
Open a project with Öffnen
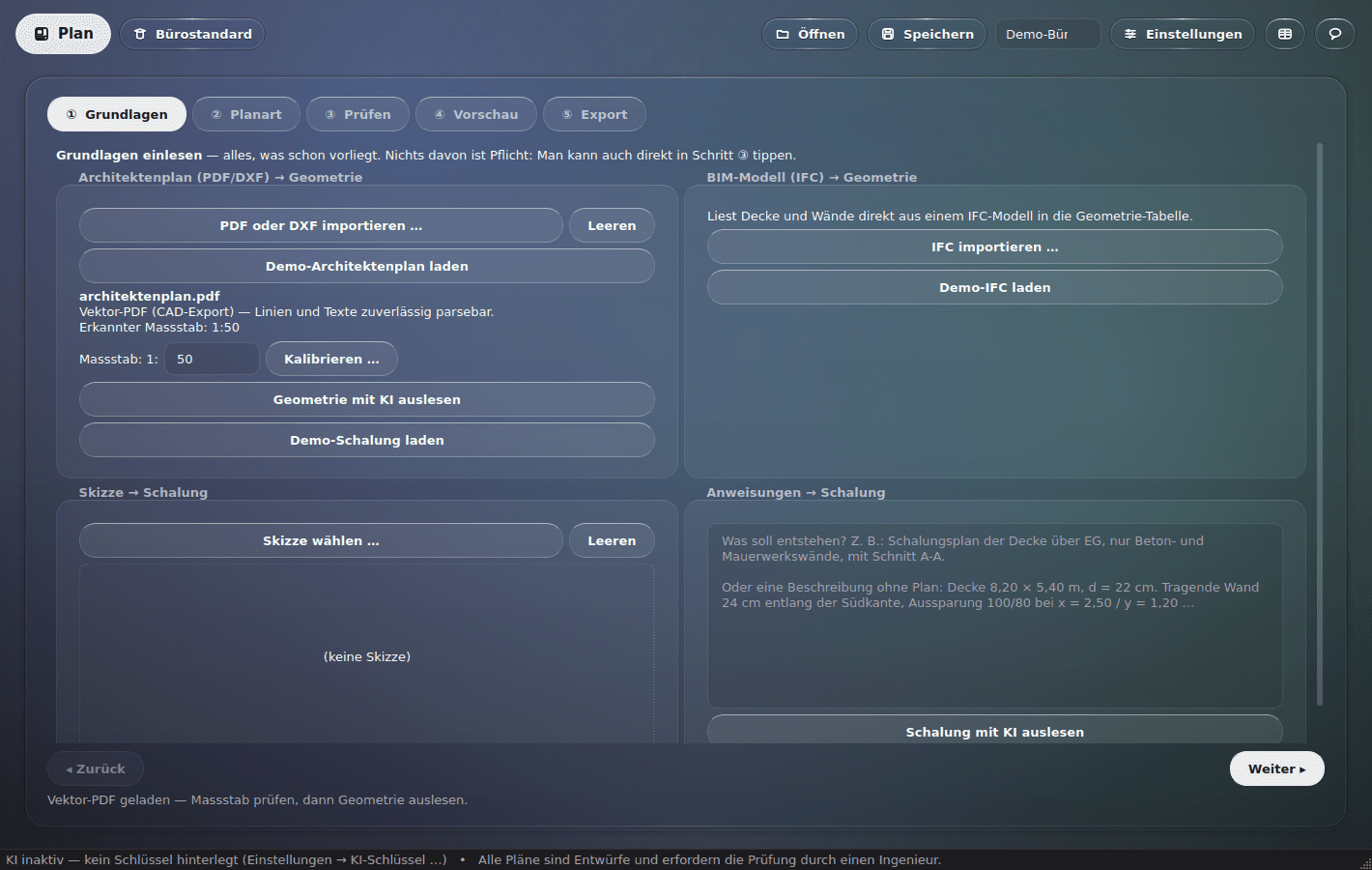click(x=810, y=34)
